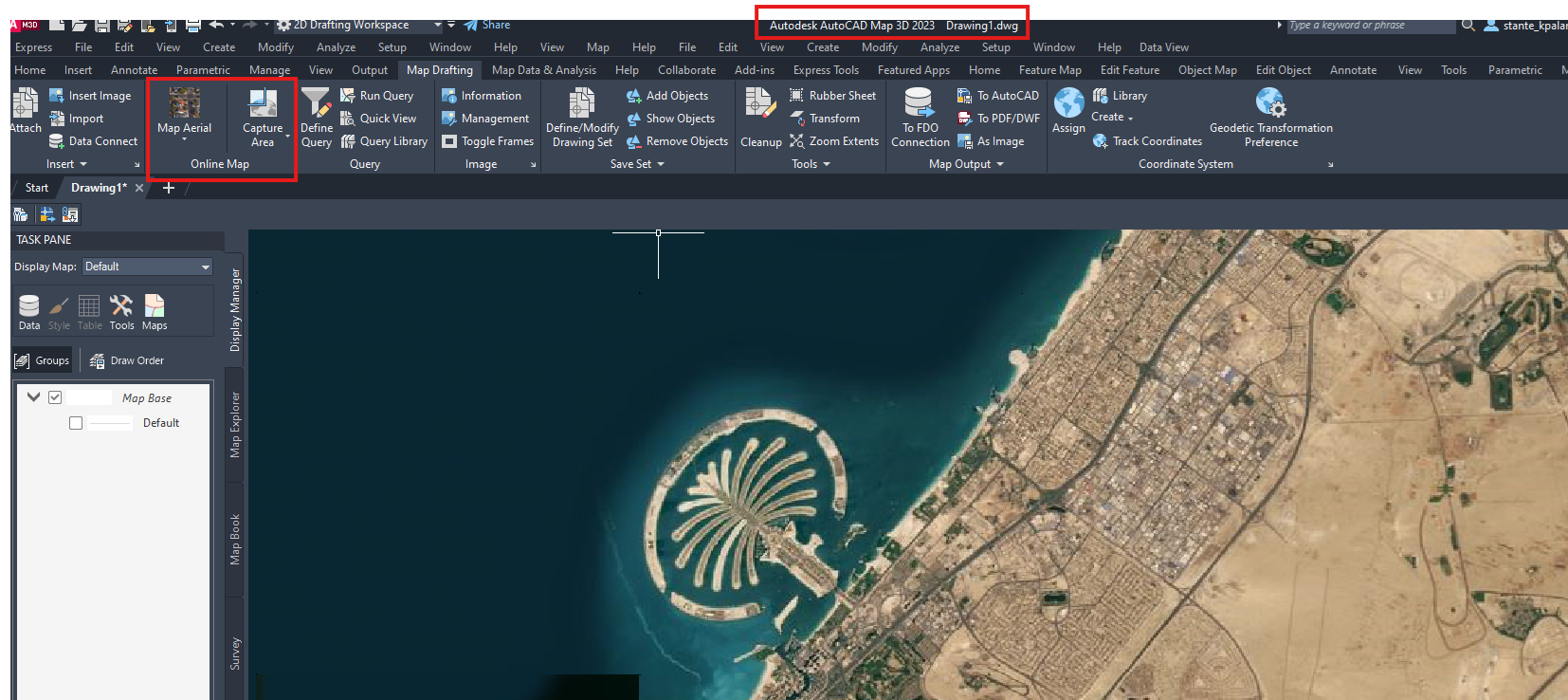The image size is (1568, 700).
Task: Add new drawing tab plus button
Action: [169, 188]
